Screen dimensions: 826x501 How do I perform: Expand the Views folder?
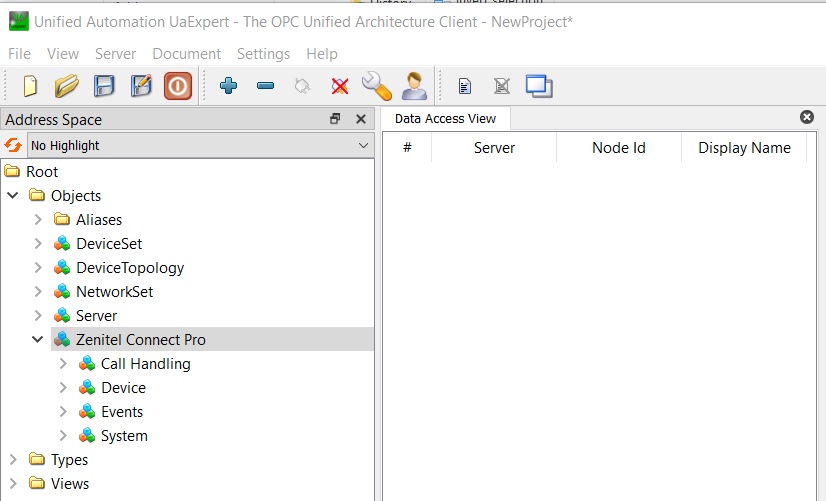[x=13, y=484]
